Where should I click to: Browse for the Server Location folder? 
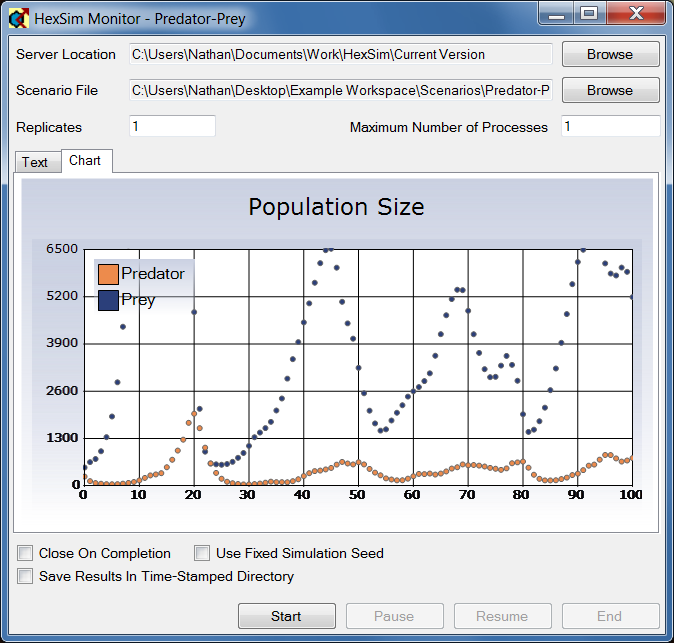point(610,54)
